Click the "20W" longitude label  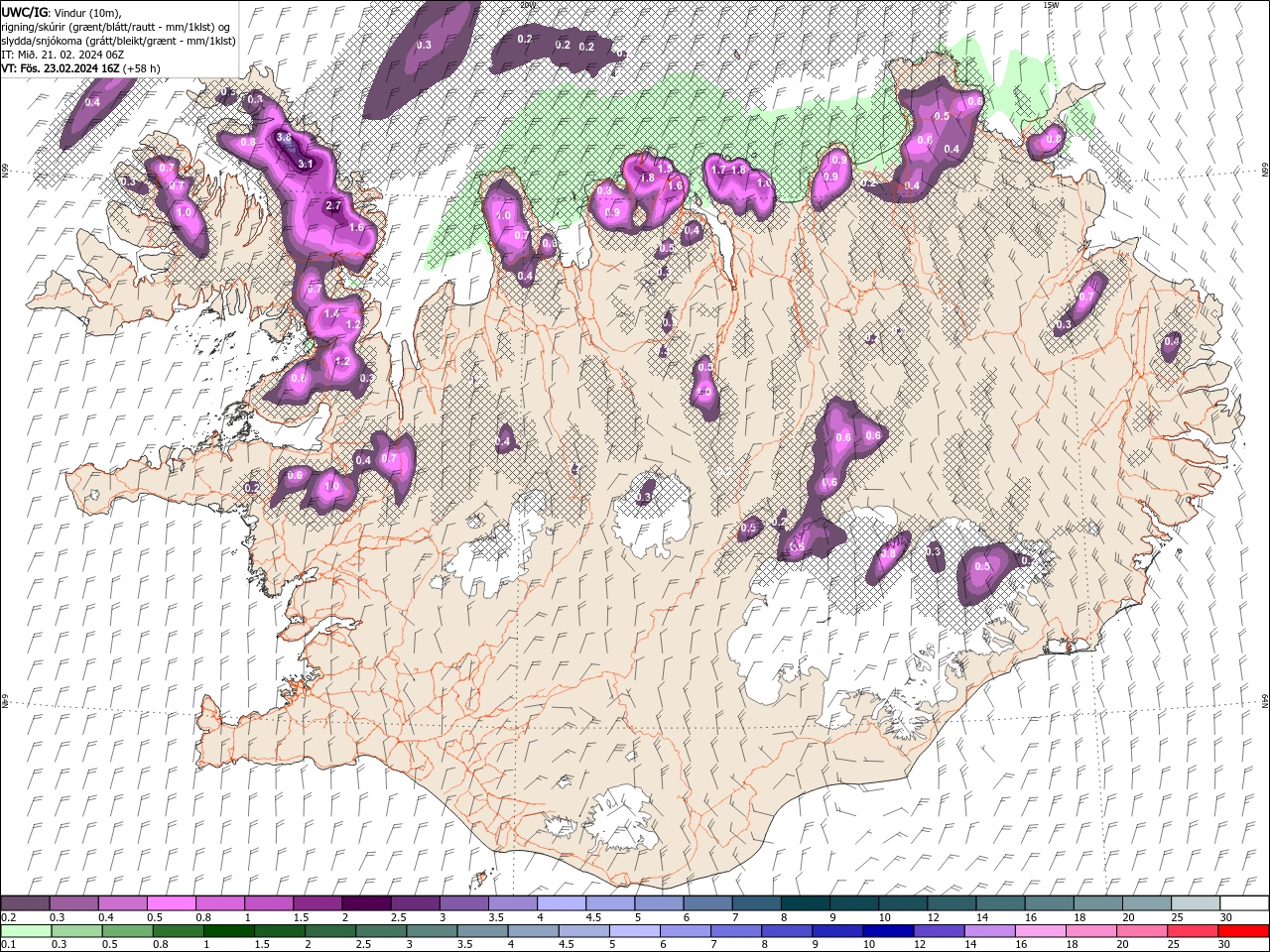coord(527,5)
